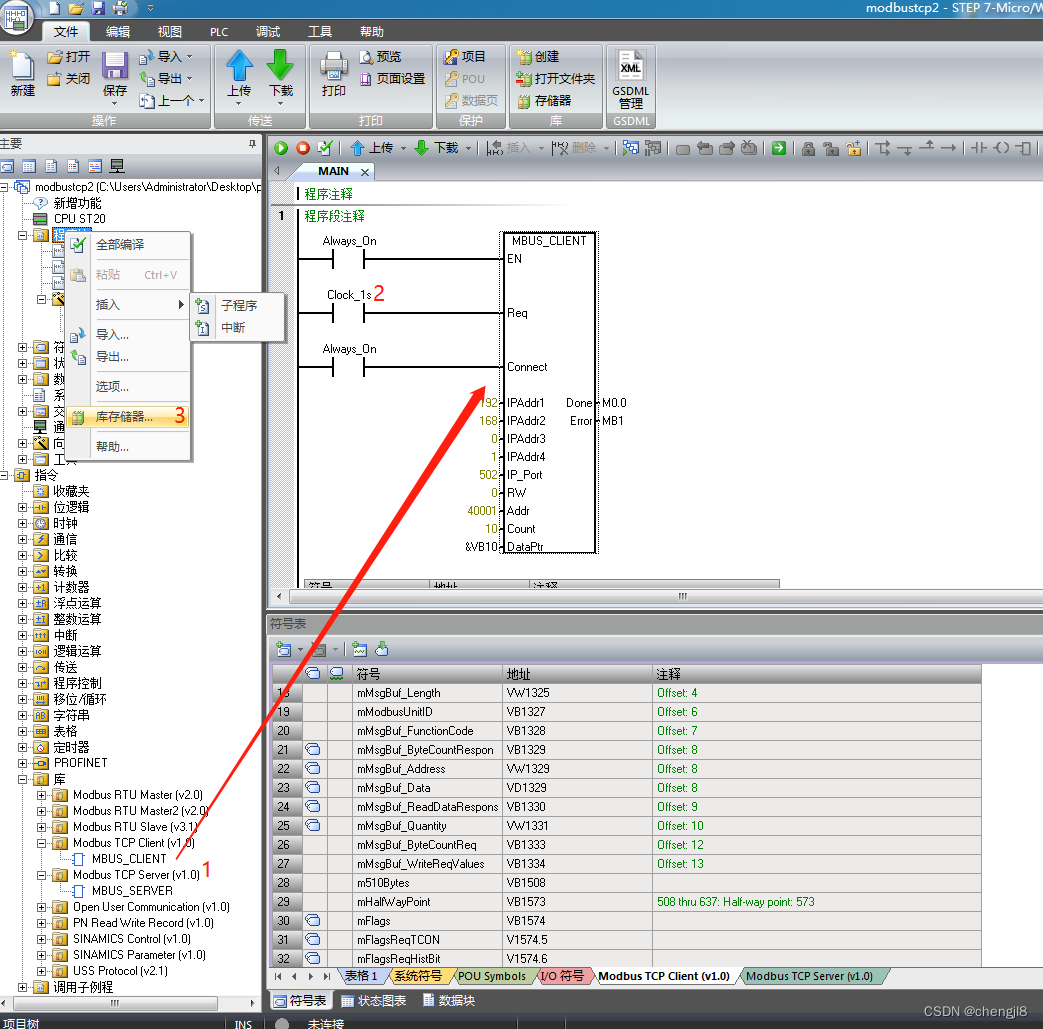
Task: Click the Download icon in transfer group
Action: (280, 65)
